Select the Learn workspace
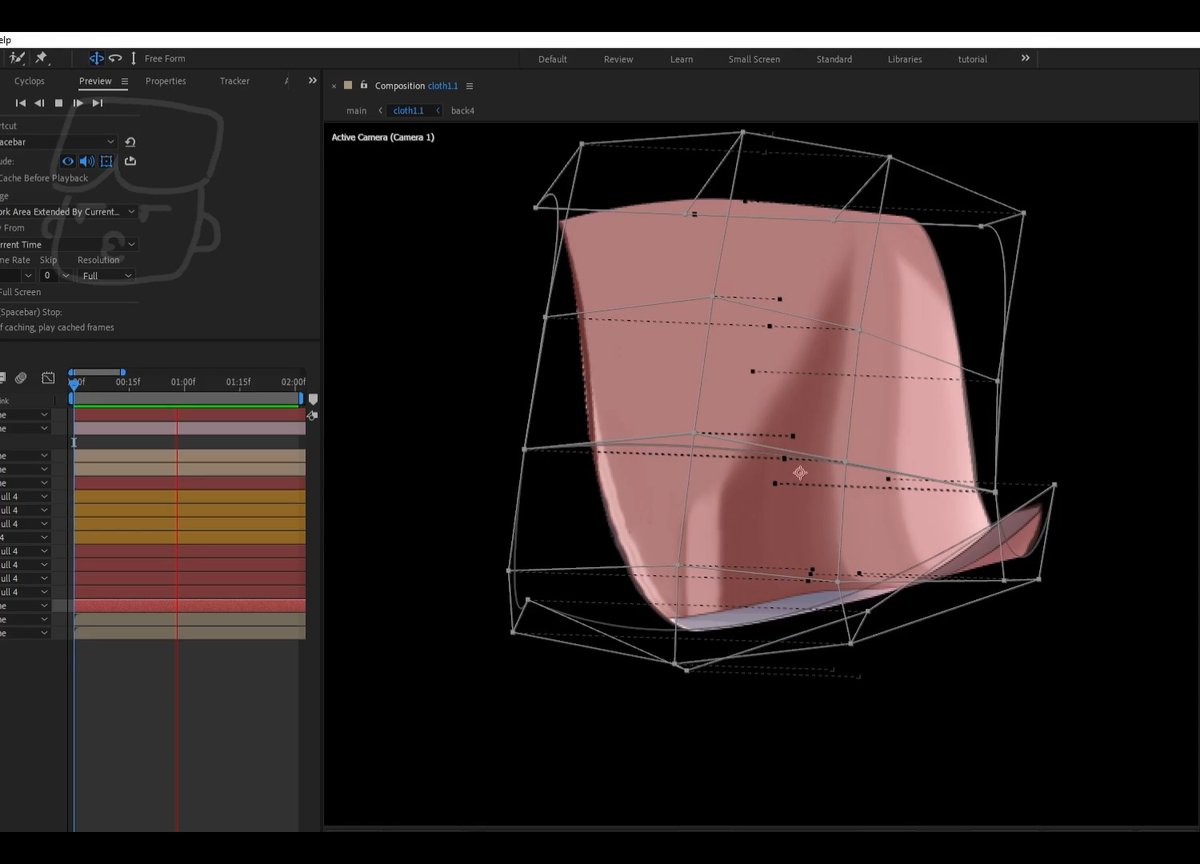This screenshot has width=1200, height=864. pos(681,59)
